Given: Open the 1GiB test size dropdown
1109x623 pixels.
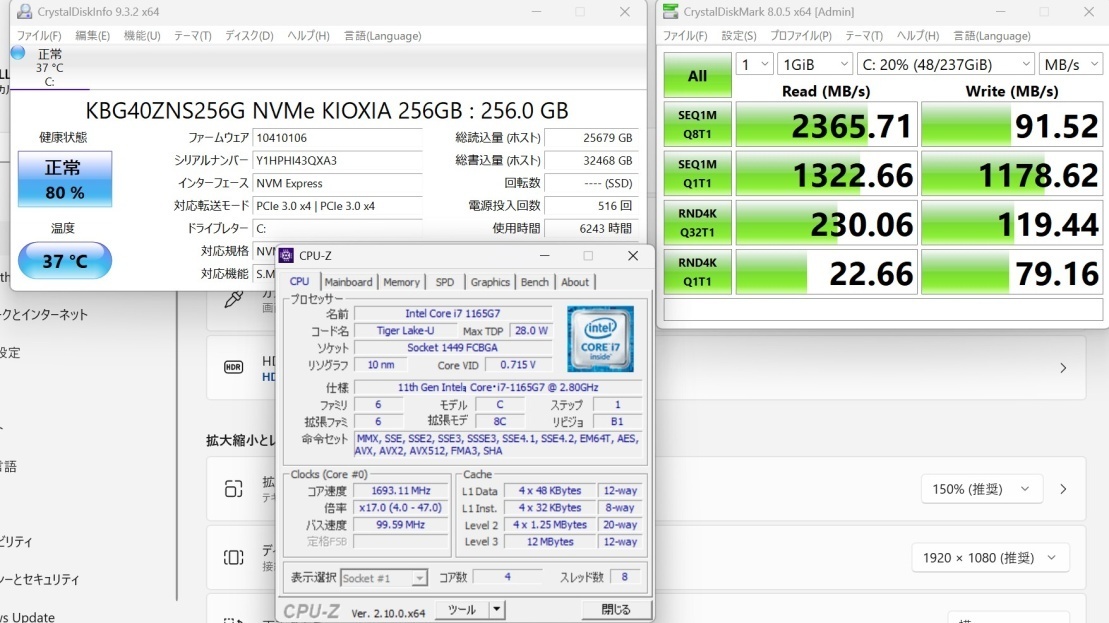Looking at the screenshot, I should point(814,64).
